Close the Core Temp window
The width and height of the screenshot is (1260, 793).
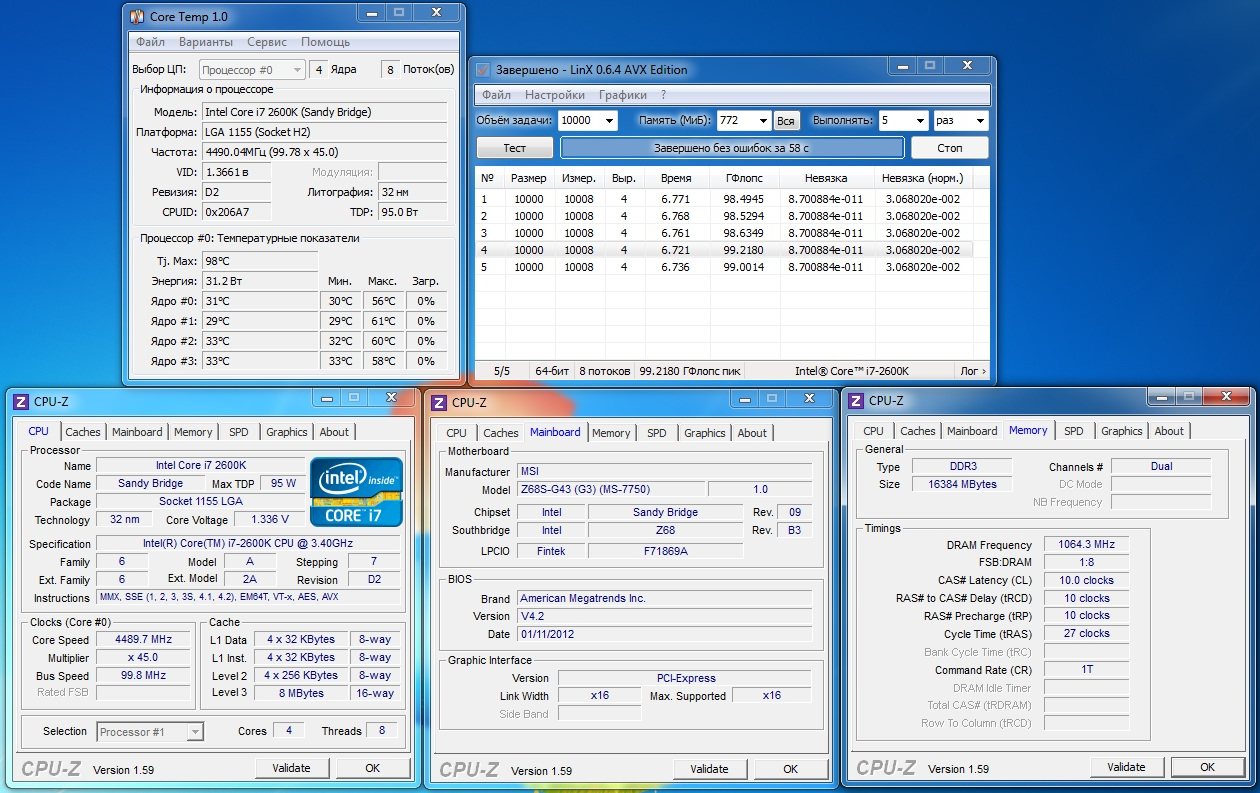coord(436,14)
